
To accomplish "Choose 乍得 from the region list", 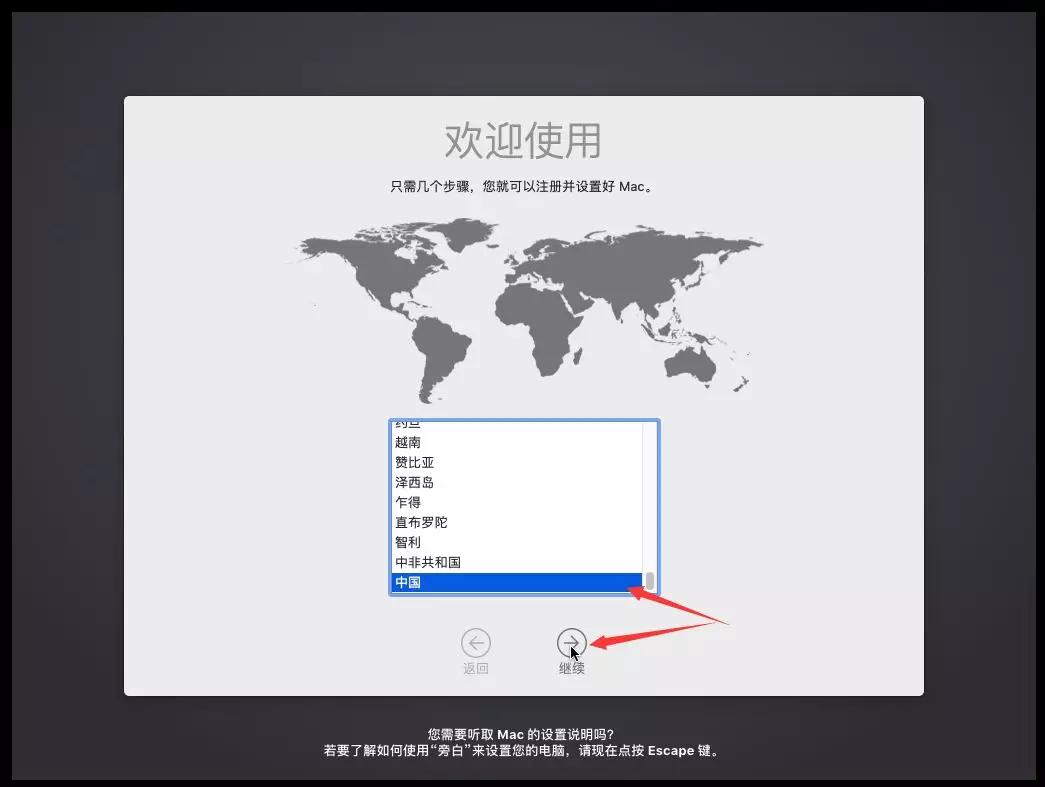I will click(517, 502).
